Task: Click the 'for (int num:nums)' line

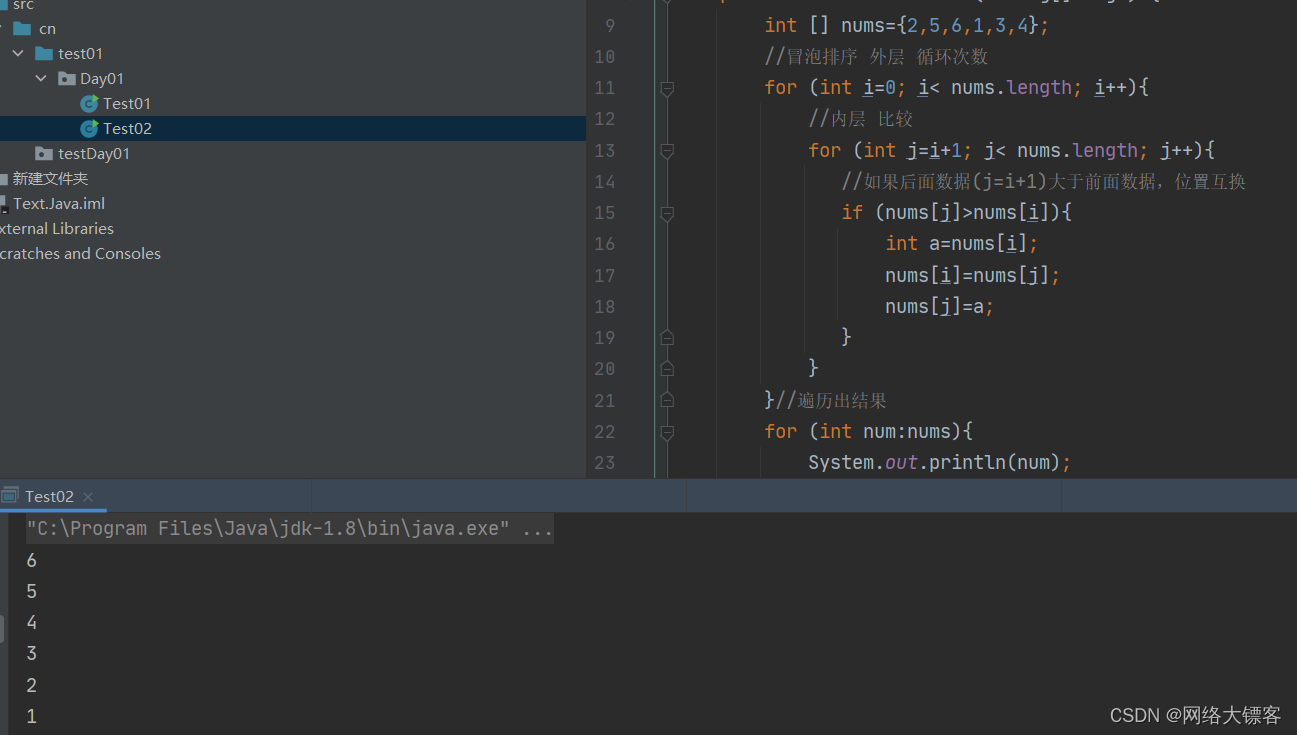Action: click(869, 432)
